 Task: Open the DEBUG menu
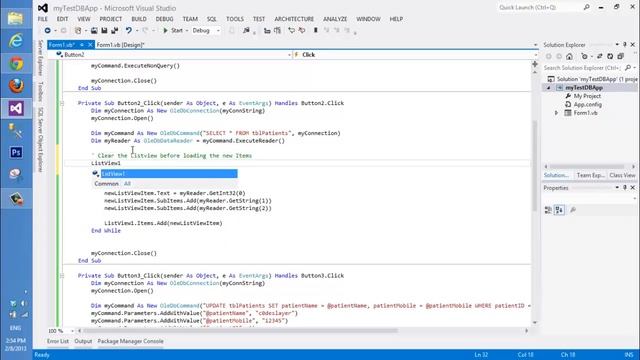pos(164,19)
